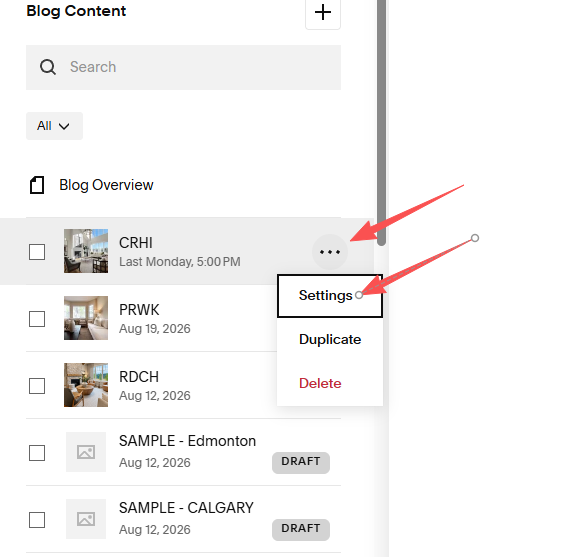Expand the All filter dropdown
The height and width of the screenshot is (557, 574).
tap(54, 126)
